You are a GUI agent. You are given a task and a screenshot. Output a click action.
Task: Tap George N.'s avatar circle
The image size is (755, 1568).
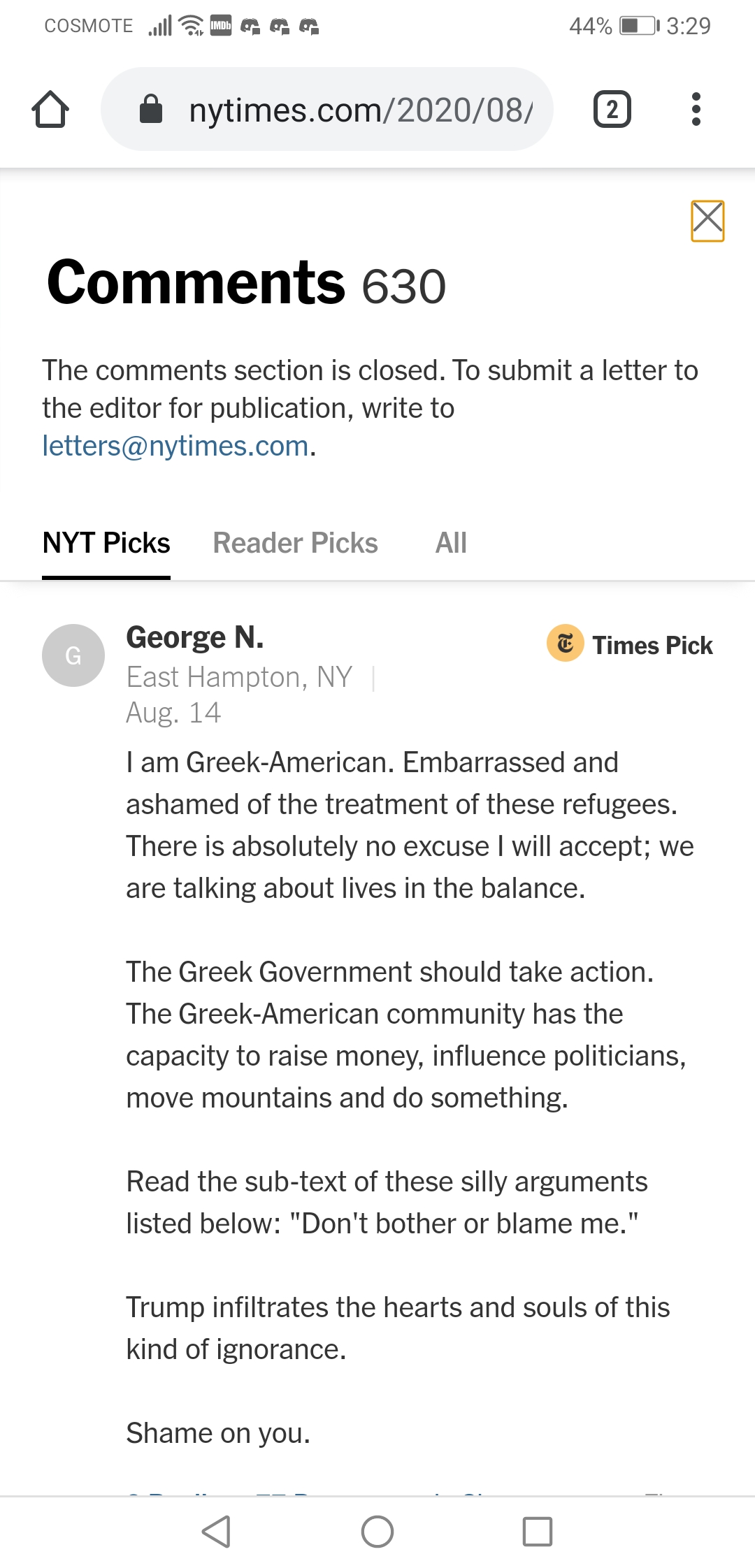coord(73,655)
